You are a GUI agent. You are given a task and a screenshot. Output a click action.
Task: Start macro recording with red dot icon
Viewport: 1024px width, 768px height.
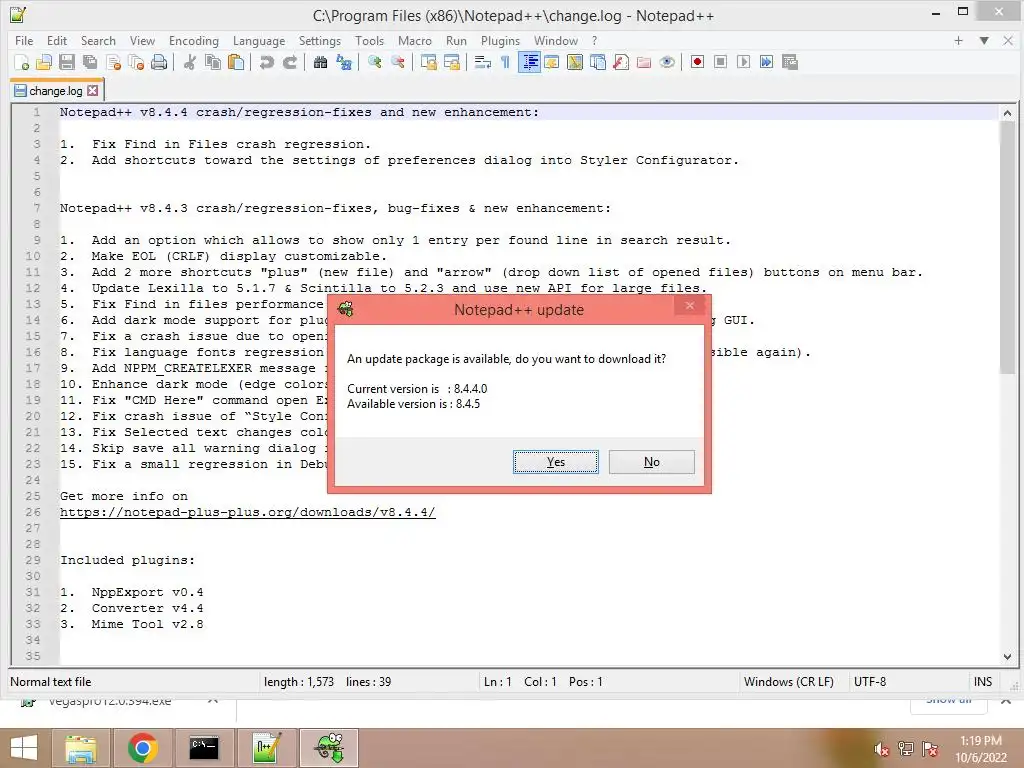click(x=697, y=62)
